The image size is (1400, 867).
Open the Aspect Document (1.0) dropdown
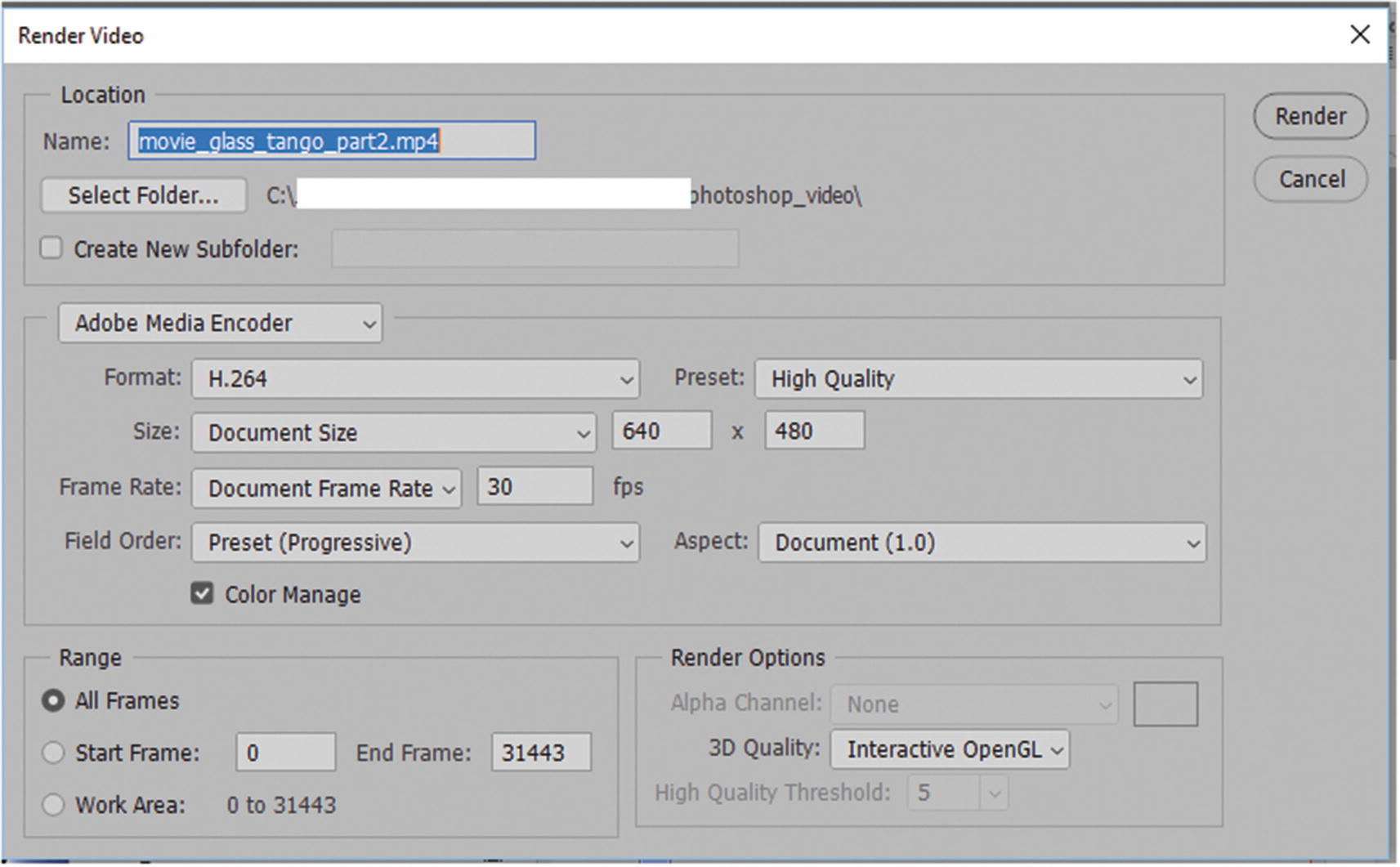(x=982, y=543)
